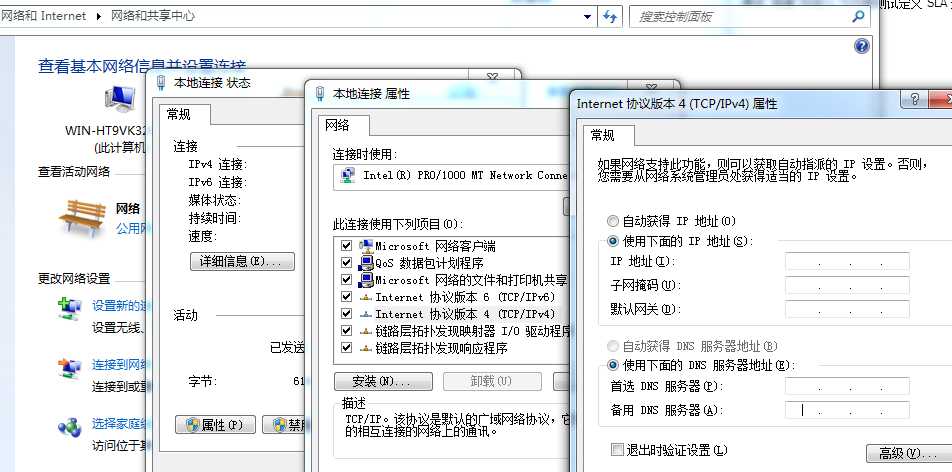
Task: Toggle the Microsoft 网络客户端 checkbox
Action: (347, 246)
